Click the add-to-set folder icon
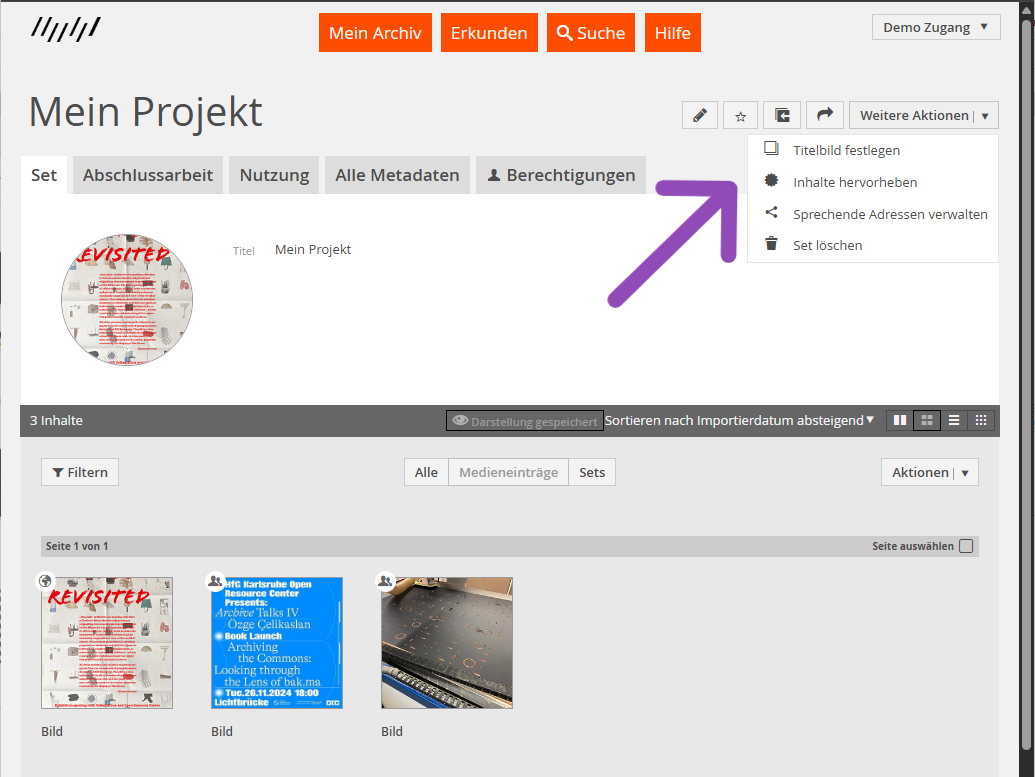This screenshot has height=777, width=1035. pyautogui.click(x=782, y=115)
